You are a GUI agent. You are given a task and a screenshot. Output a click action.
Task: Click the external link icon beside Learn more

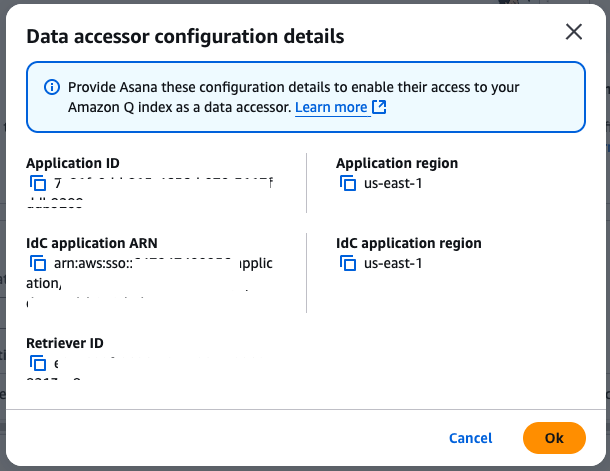(379, 107)
